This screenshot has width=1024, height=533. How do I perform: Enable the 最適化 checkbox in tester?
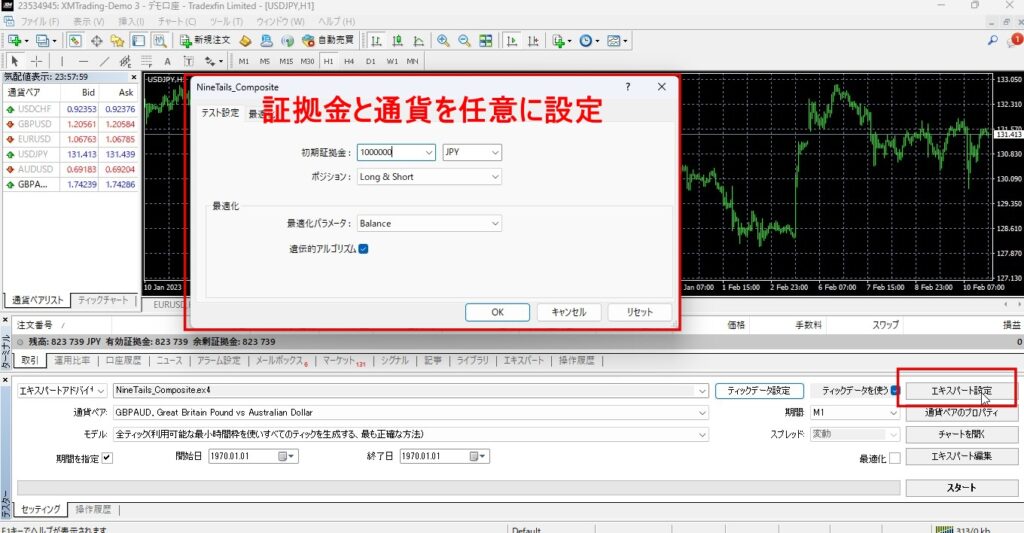click(x=895, y=459)
